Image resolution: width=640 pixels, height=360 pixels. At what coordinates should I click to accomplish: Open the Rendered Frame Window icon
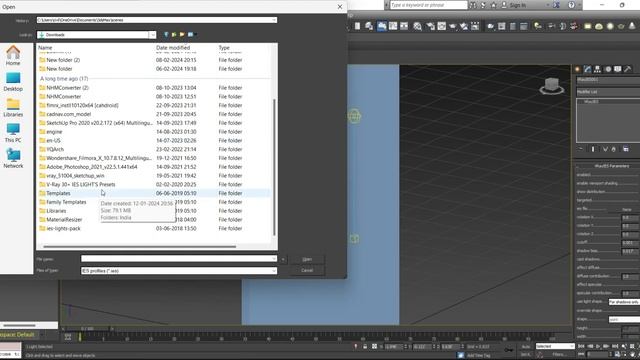coord(464,26)
